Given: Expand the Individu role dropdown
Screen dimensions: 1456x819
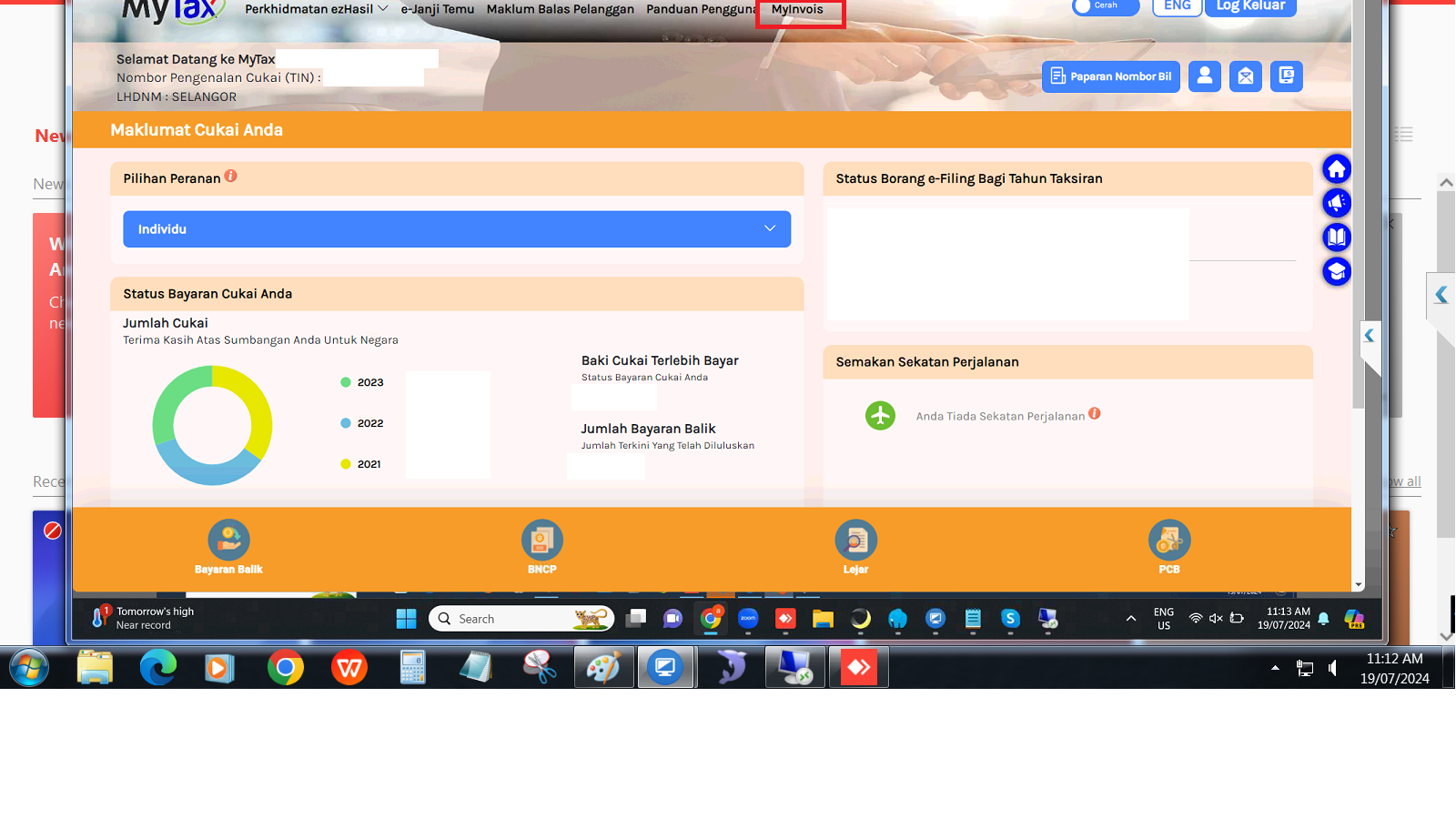Looking at the screenshot, I should tap(457, 229).
